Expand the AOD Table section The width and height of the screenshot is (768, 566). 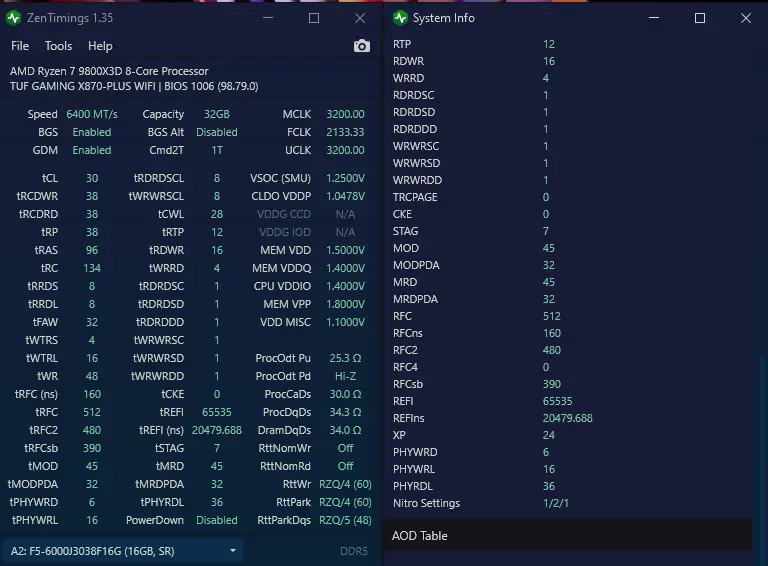click(568, 536)
